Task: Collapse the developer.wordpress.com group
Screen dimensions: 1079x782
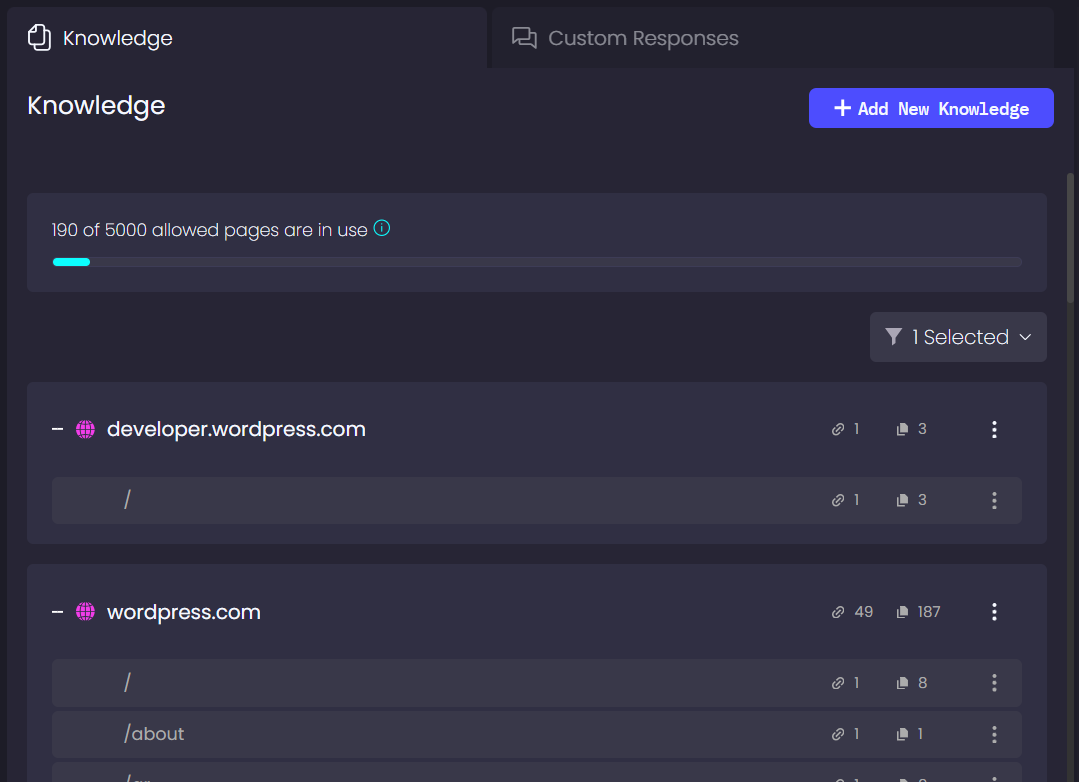Action: [58, 430]
